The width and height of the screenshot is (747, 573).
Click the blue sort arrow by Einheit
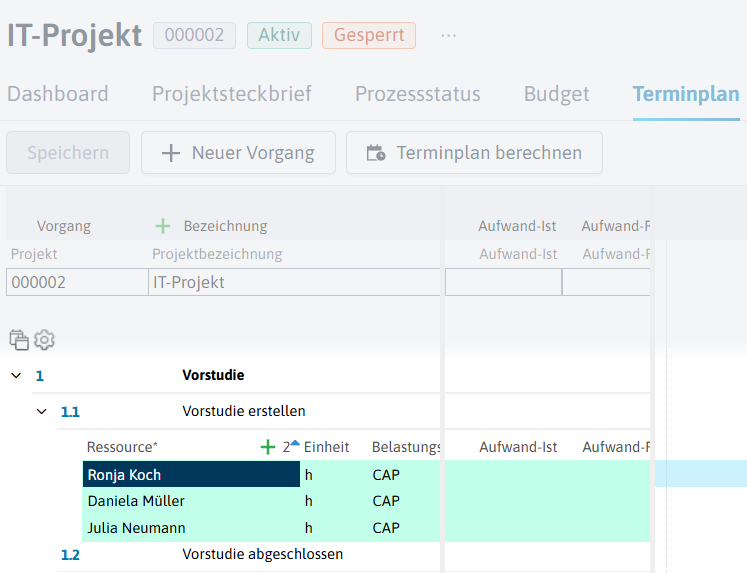[x=295, y=443]
